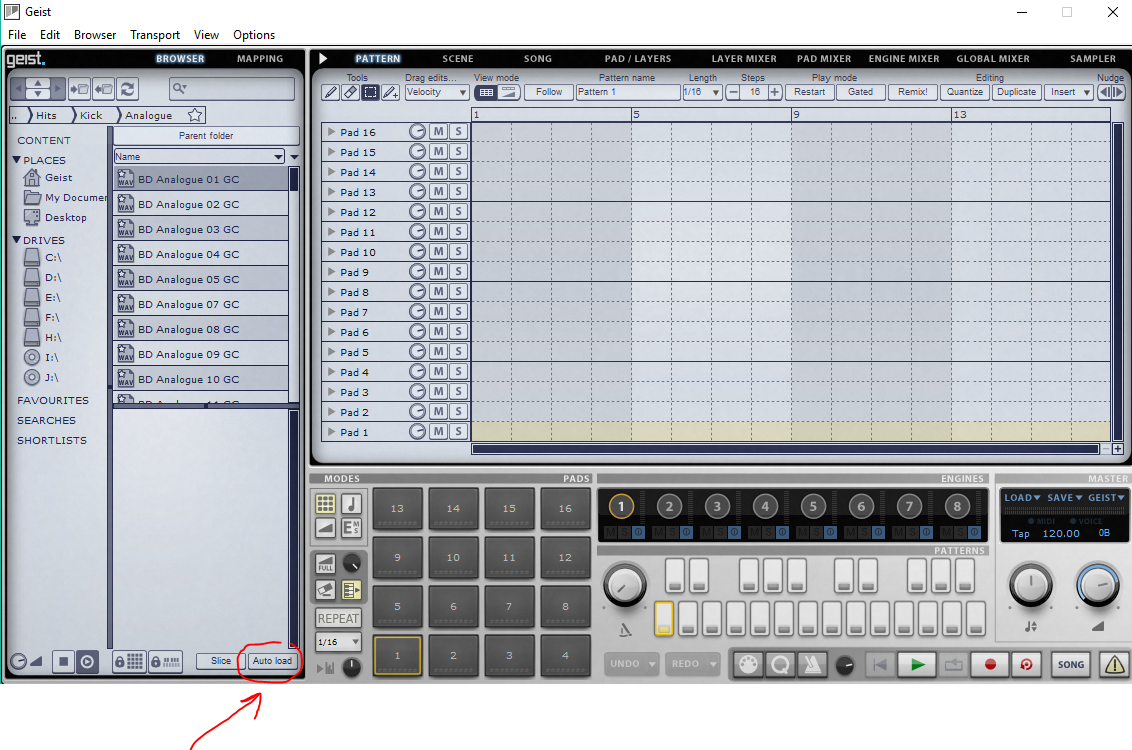Mute Pad 4

[x=438, y=372]
